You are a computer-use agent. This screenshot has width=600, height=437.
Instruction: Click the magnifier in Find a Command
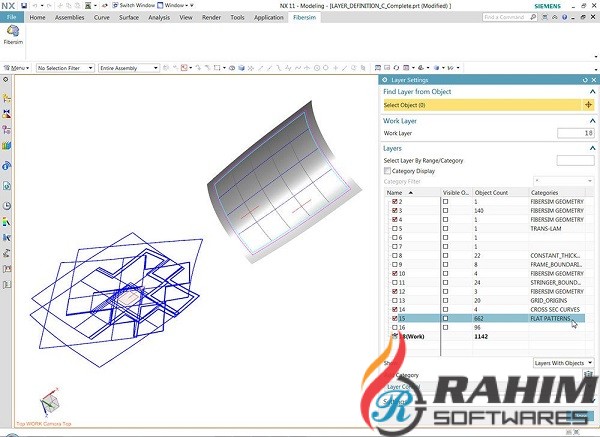coord(533,17)
